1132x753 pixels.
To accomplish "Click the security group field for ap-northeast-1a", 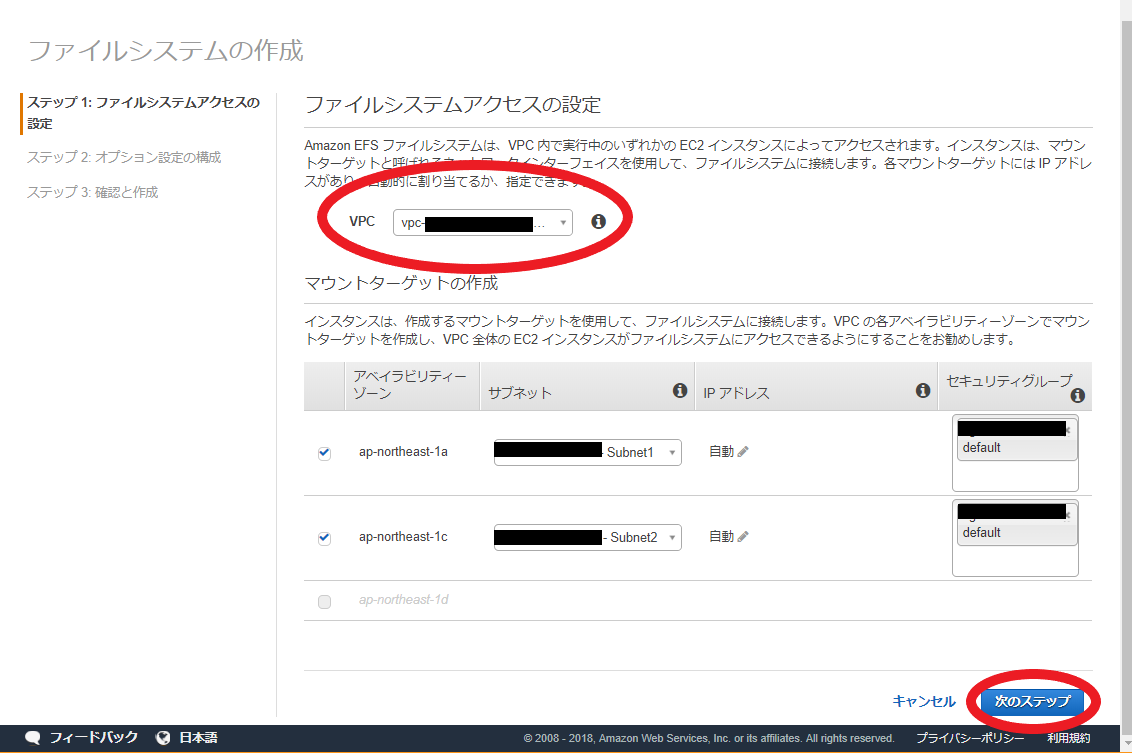I will (x=1015, y=453).
